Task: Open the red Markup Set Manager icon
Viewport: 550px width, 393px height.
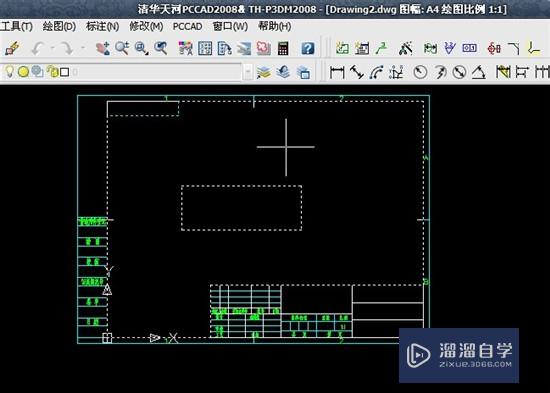Action: coord(263,48)
